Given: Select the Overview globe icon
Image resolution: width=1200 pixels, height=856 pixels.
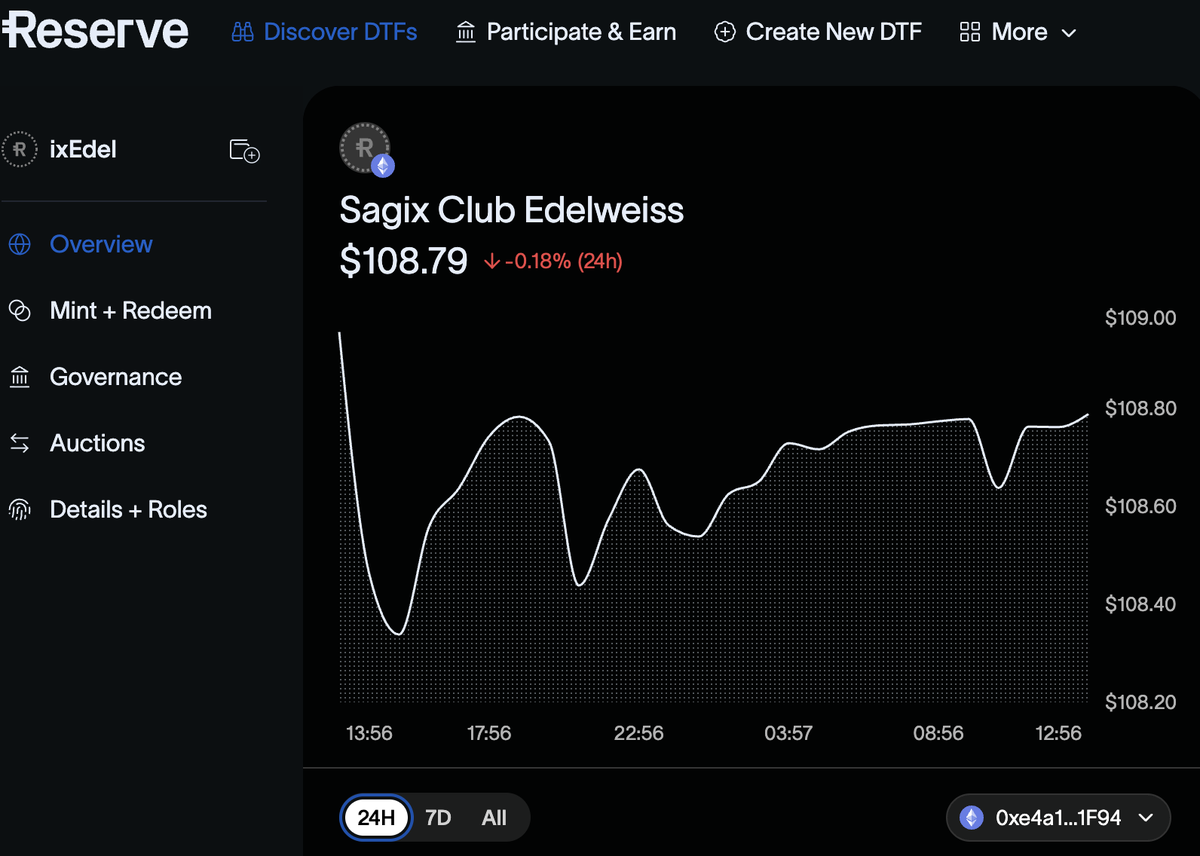Looking at the screenshot, I should 20,243.
